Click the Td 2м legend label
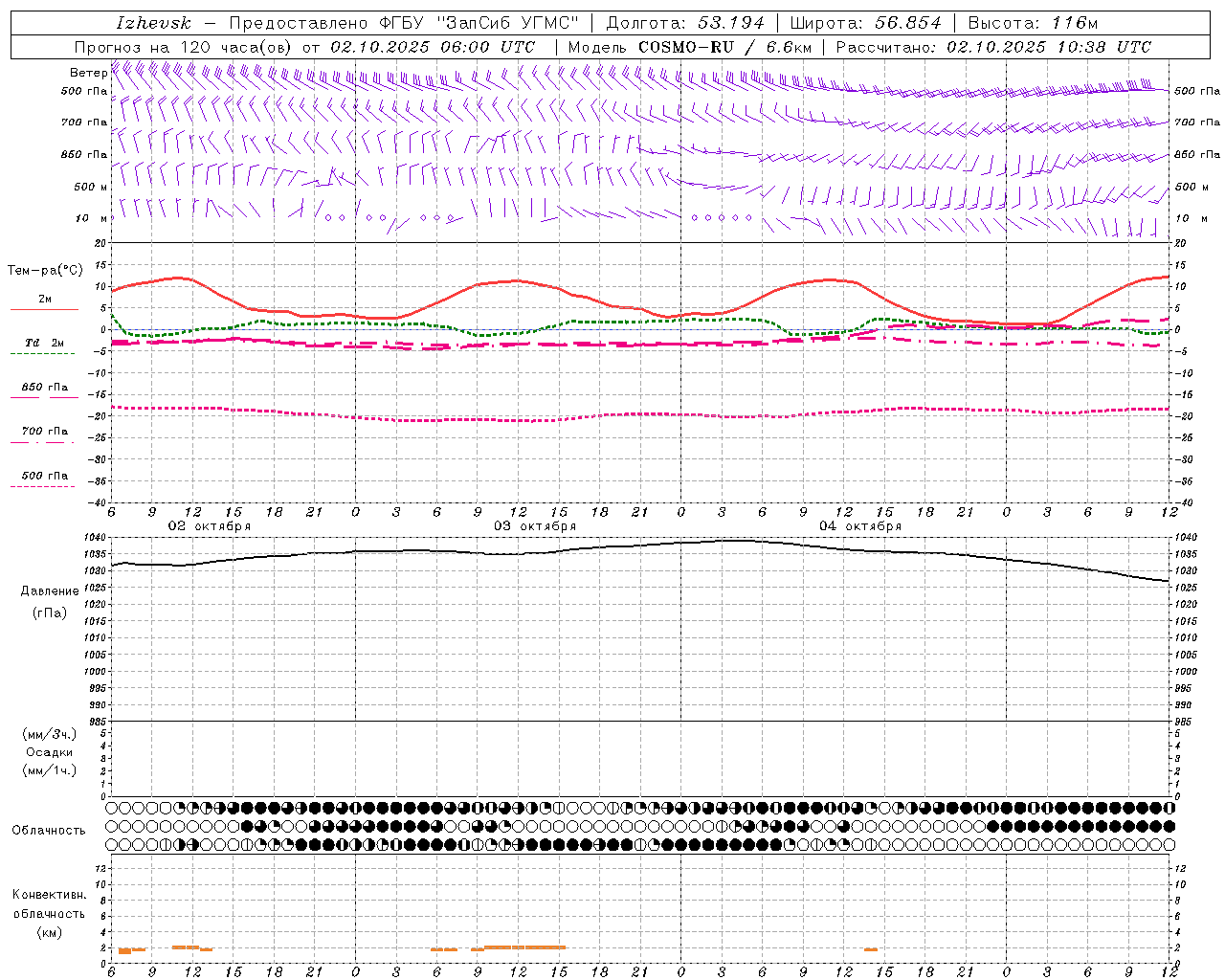Image resolution: width=1225 pixels, height=980 pixels. coord(45,343)
